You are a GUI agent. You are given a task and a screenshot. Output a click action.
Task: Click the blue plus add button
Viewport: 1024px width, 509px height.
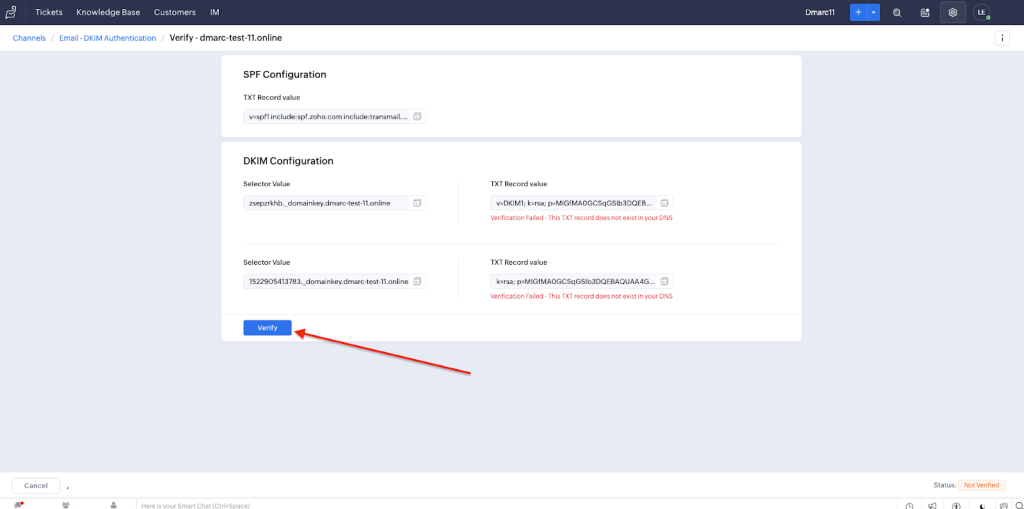pos(858,12)
